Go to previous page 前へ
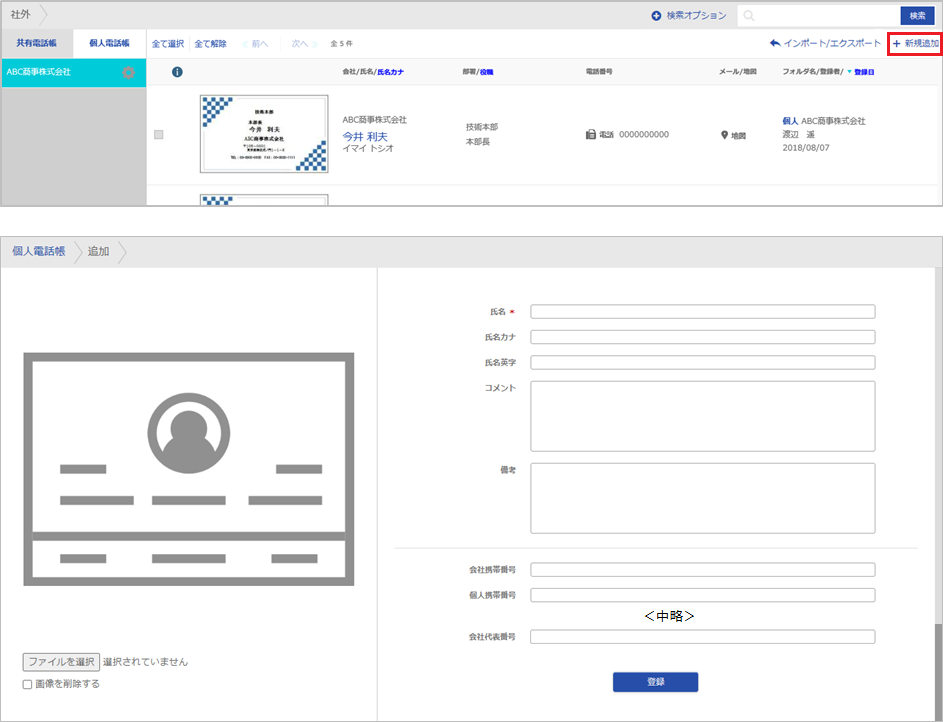Image resolution: width=944 pixels, height=722 pixels. point(255,43)
